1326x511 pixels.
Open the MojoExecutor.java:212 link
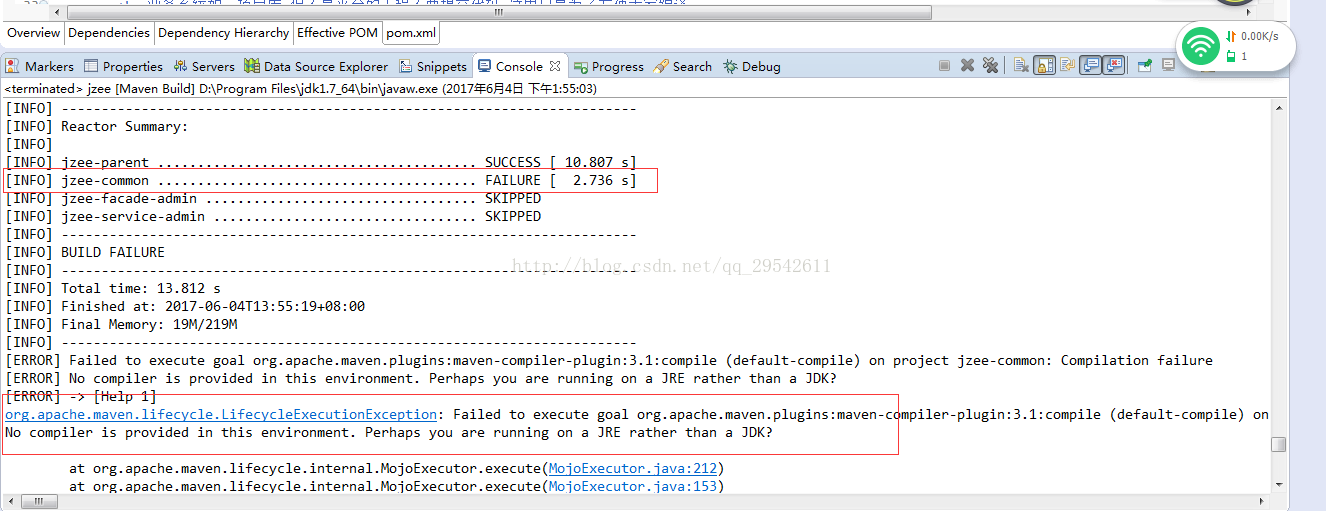632,469
